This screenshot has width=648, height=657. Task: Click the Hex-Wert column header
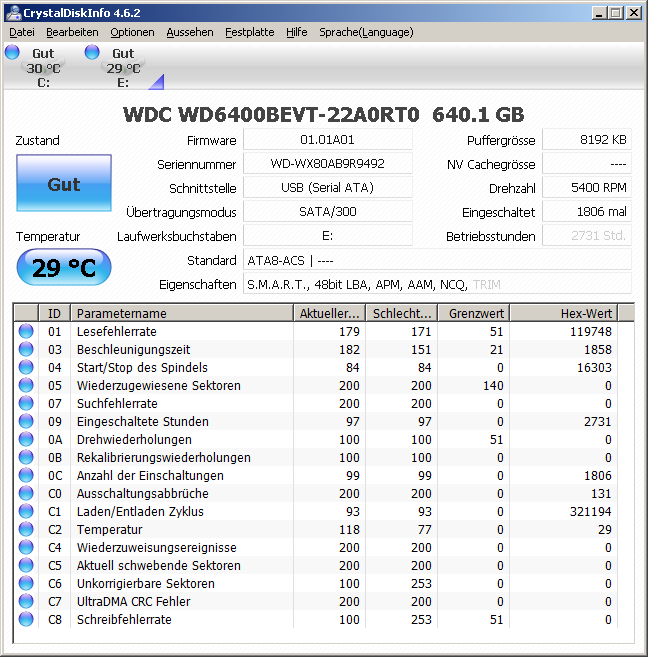(x=564, y=313)
